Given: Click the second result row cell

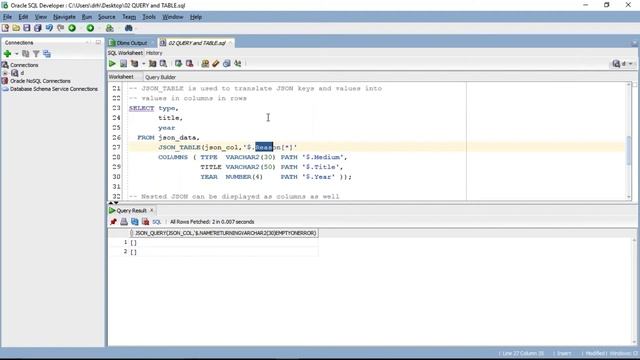Looking at the screenshot, I should 224,252.
